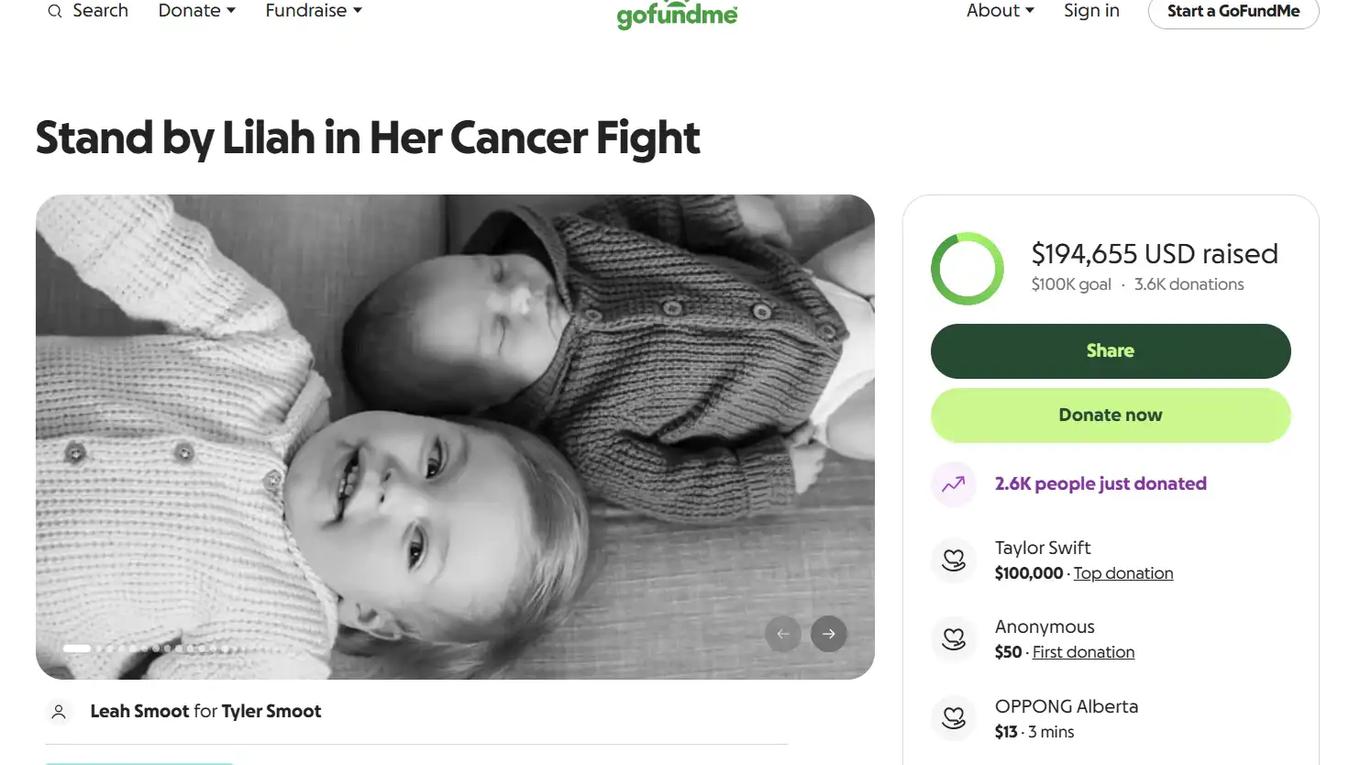Viewport: 1360px width, 765px height.
Task: Click the donation icon beside OPPONG Alberta
Action: 953,718
